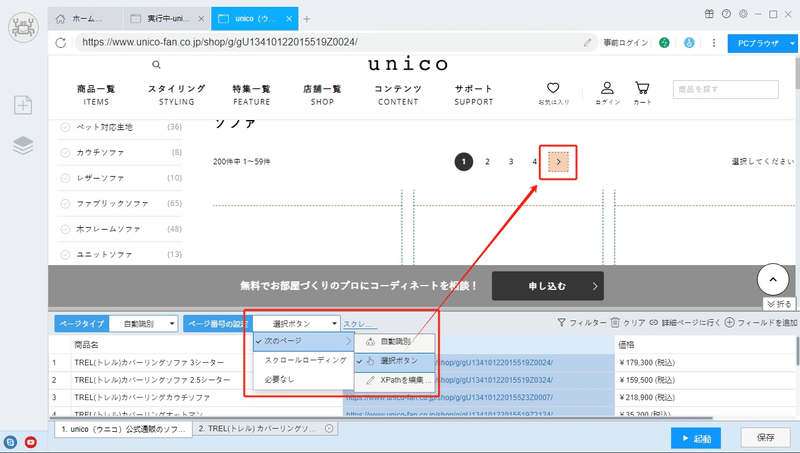Open the three-dot more menu

714,43
